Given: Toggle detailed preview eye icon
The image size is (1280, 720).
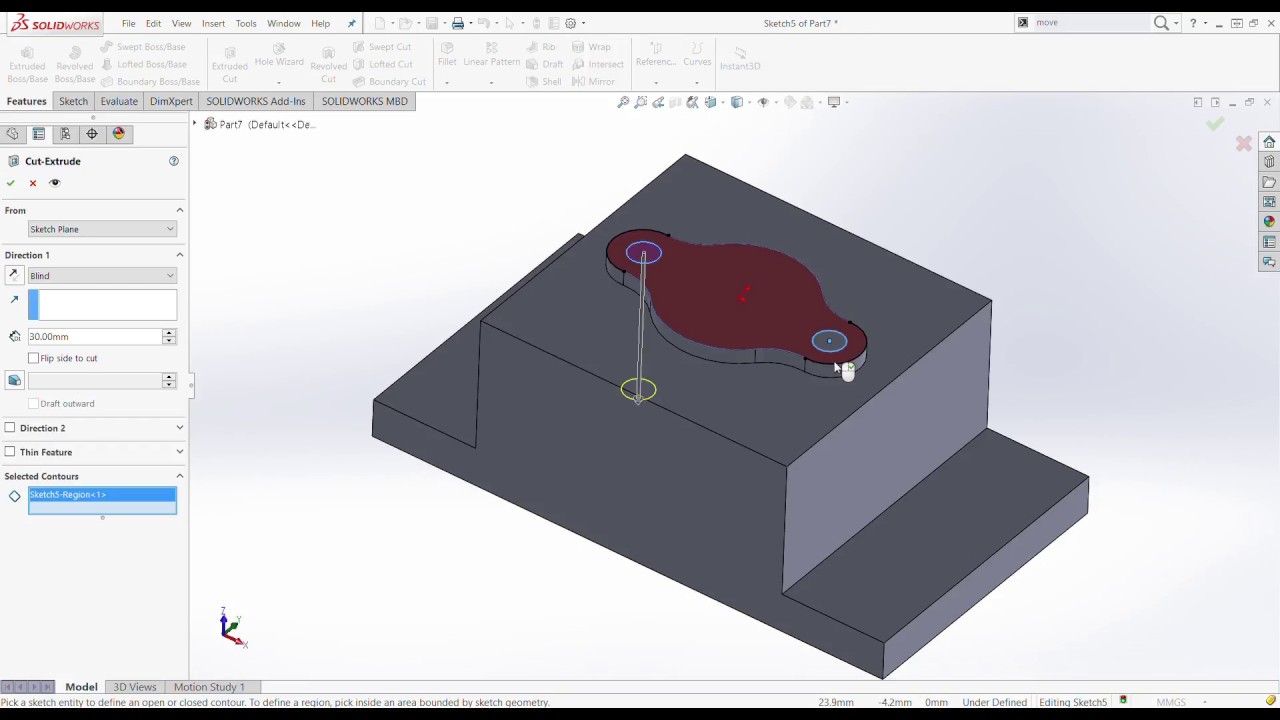Looking at the screenshot, I should pyautogui.click(x=55, y=183).
